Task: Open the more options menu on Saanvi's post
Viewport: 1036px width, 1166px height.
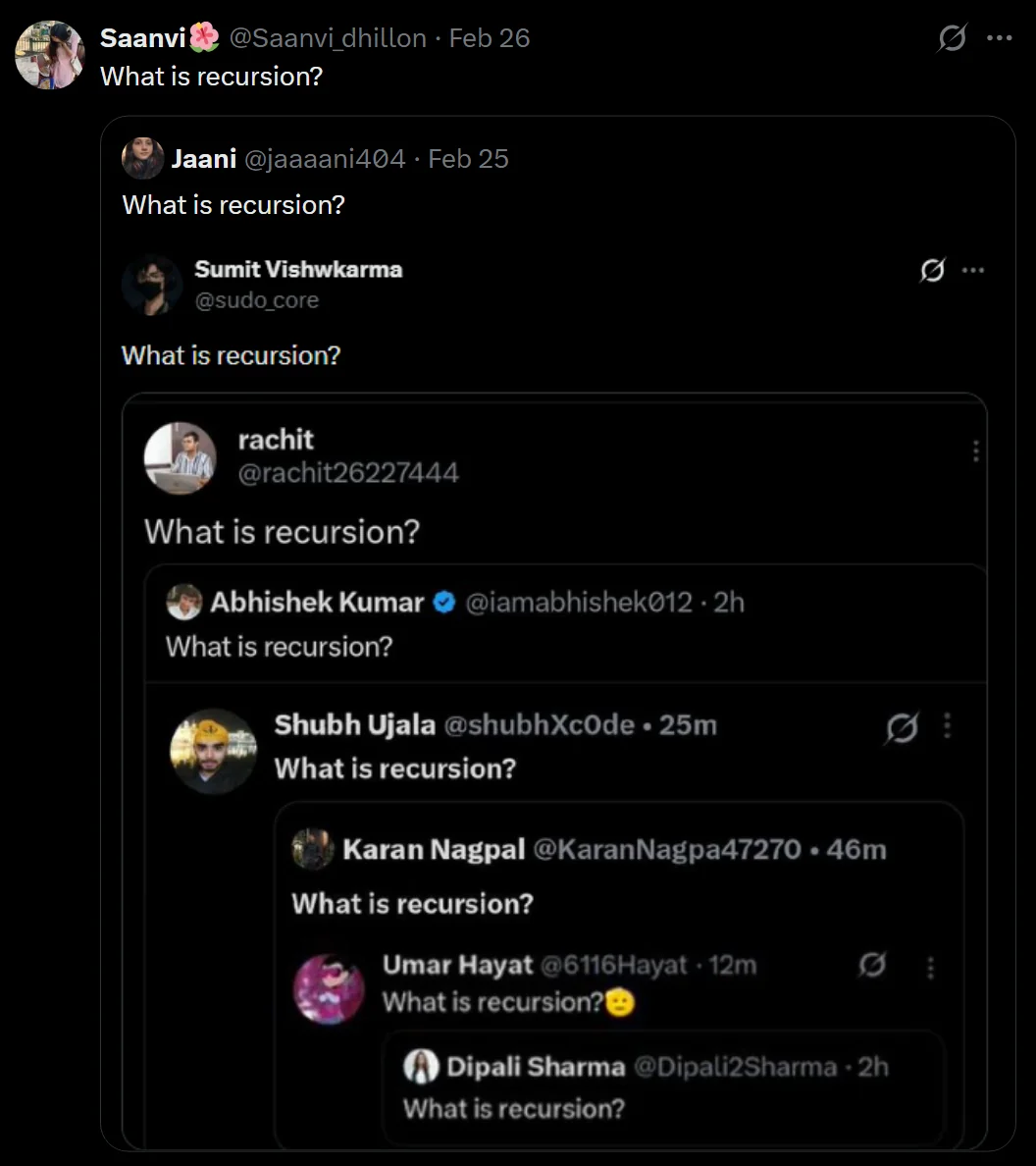Action: [x=999, y=38]
